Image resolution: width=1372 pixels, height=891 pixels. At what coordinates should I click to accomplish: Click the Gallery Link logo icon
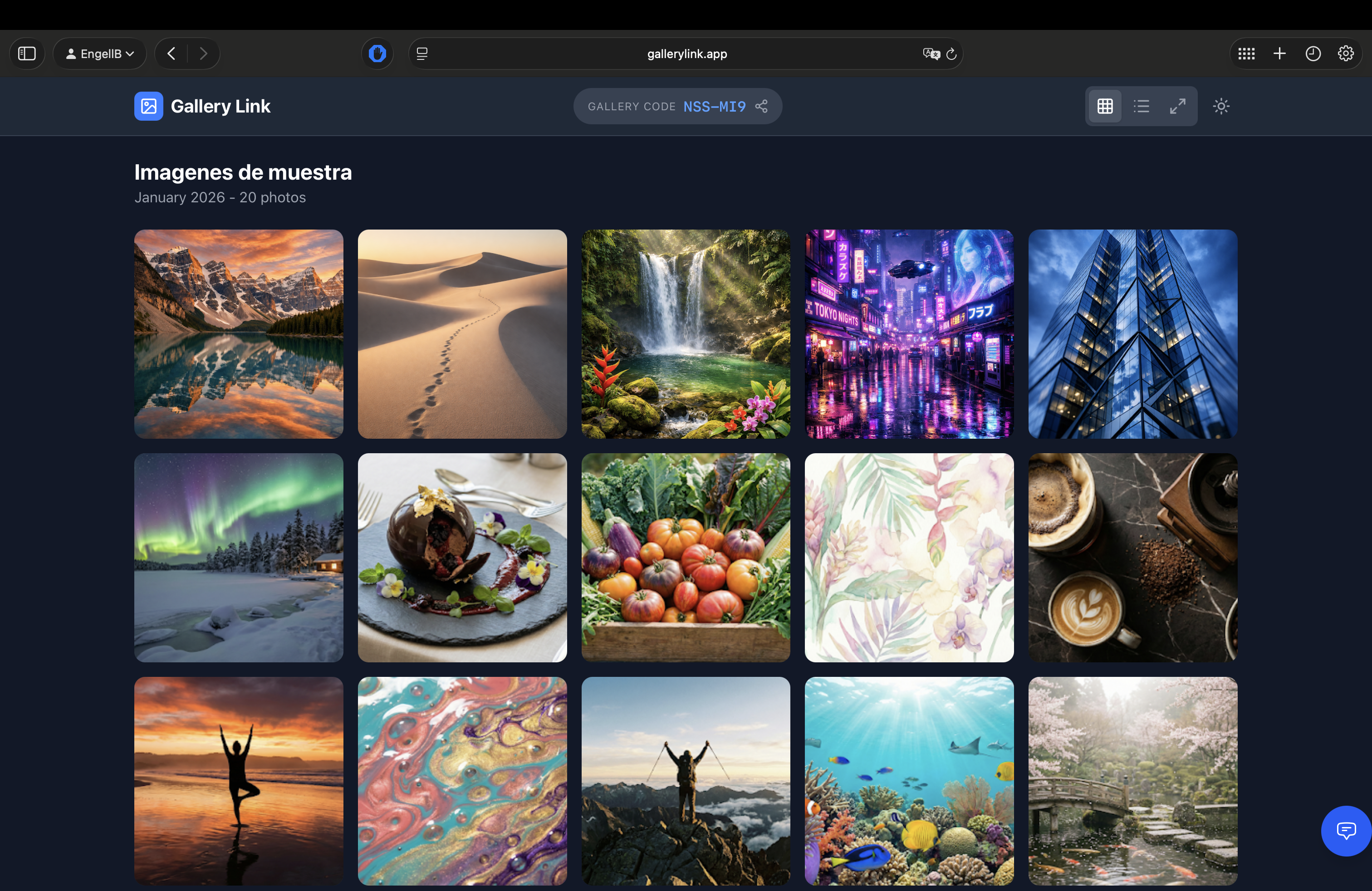148,106
